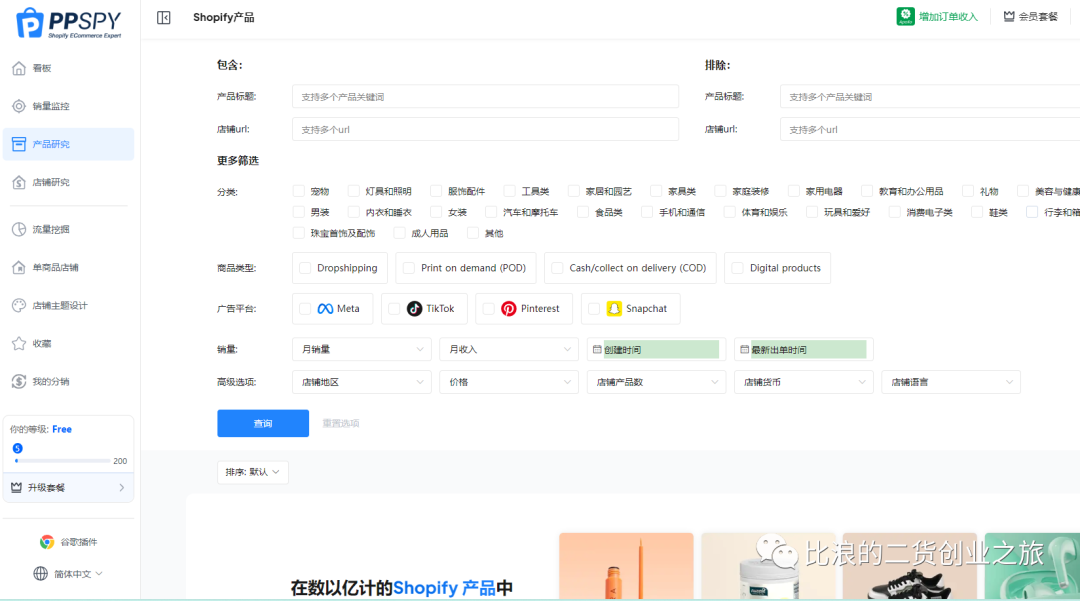Click the 重置选项 reset link
The height and width of the screenshot is (601, 1080).
(x=341, y=423)
